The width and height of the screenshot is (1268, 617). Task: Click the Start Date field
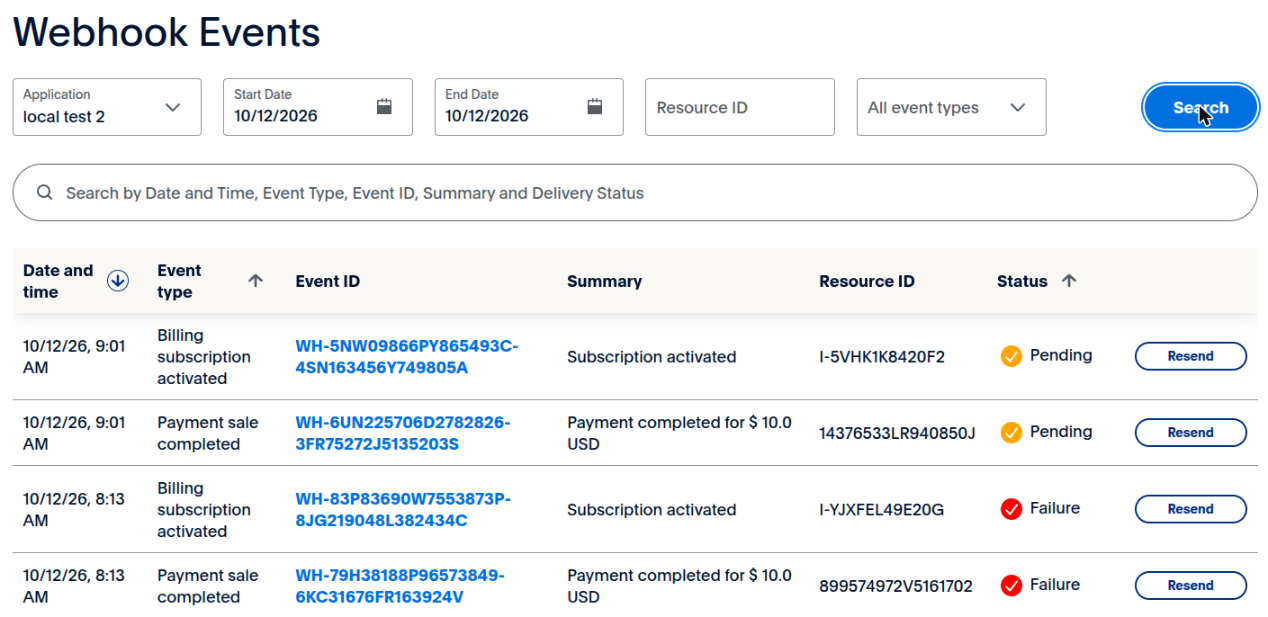318,107
